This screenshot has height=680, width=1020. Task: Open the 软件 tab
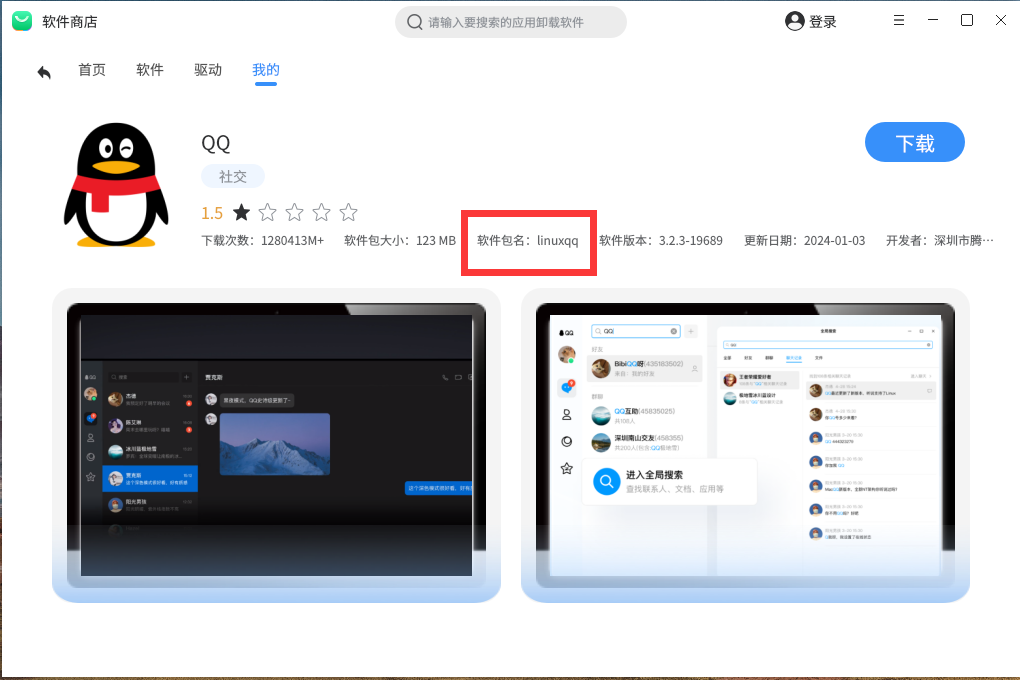(150, 70)
